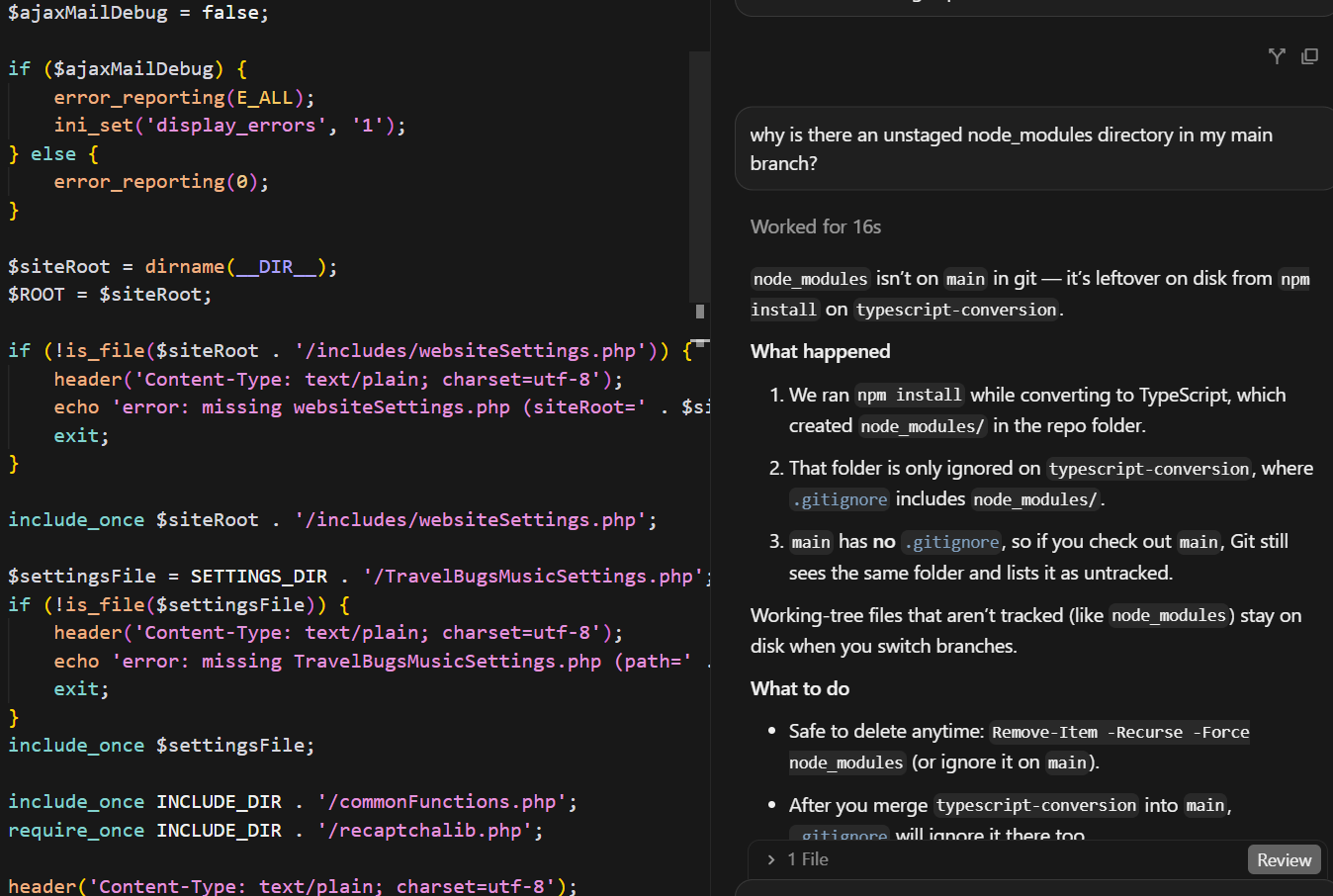The image size is (1333, 896).
Task: Click the '} else {' line
Action: point(53,154)
